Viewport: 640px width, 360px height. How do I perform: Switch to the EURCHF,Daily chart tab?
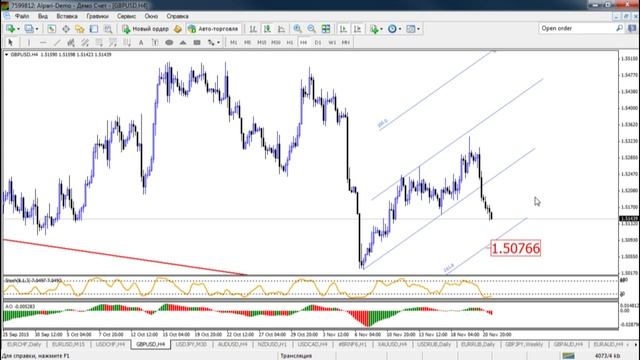pos(24,344)
